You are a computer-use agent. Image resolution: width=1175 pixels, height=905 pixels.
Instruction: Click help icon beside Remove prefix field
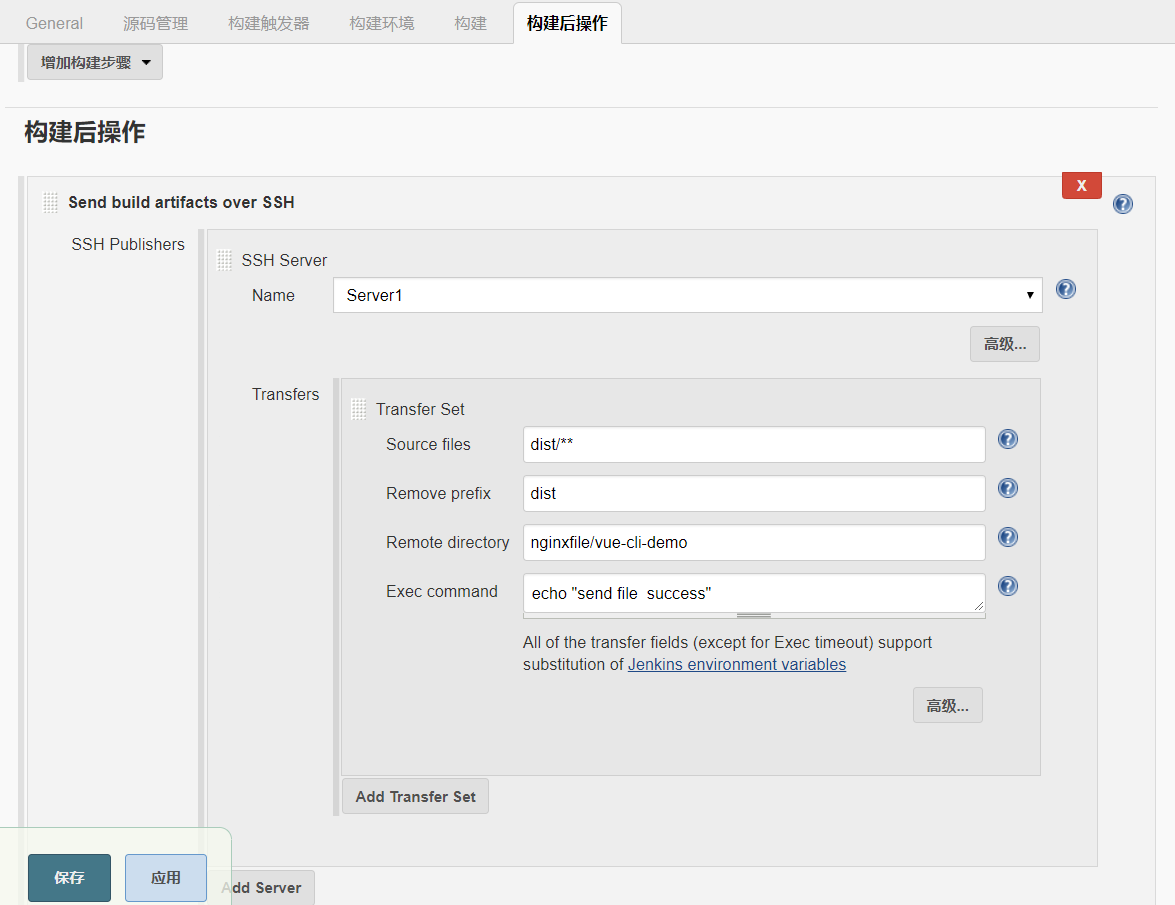click(1008, 488)
